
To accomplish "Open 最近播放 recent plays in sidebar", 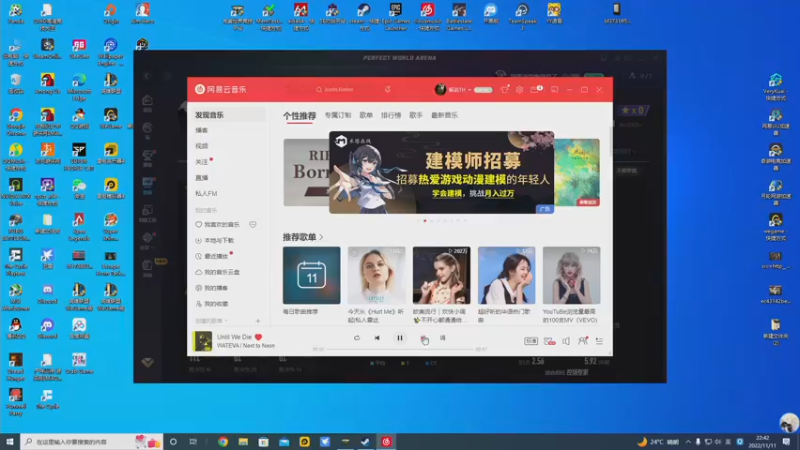I will point(214,256).
